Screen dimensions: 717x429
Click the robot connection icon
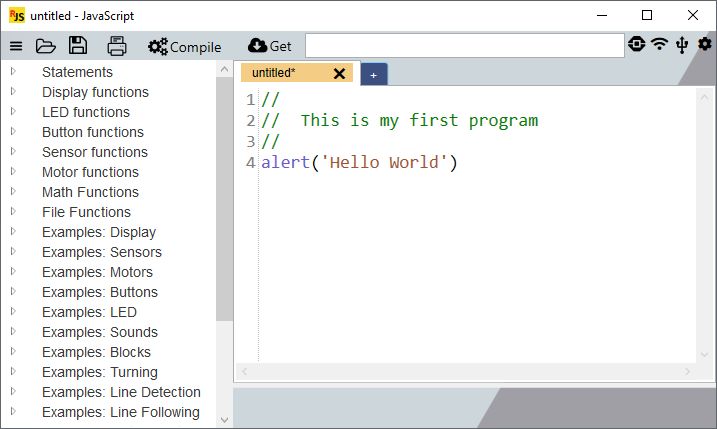(637, 44)
